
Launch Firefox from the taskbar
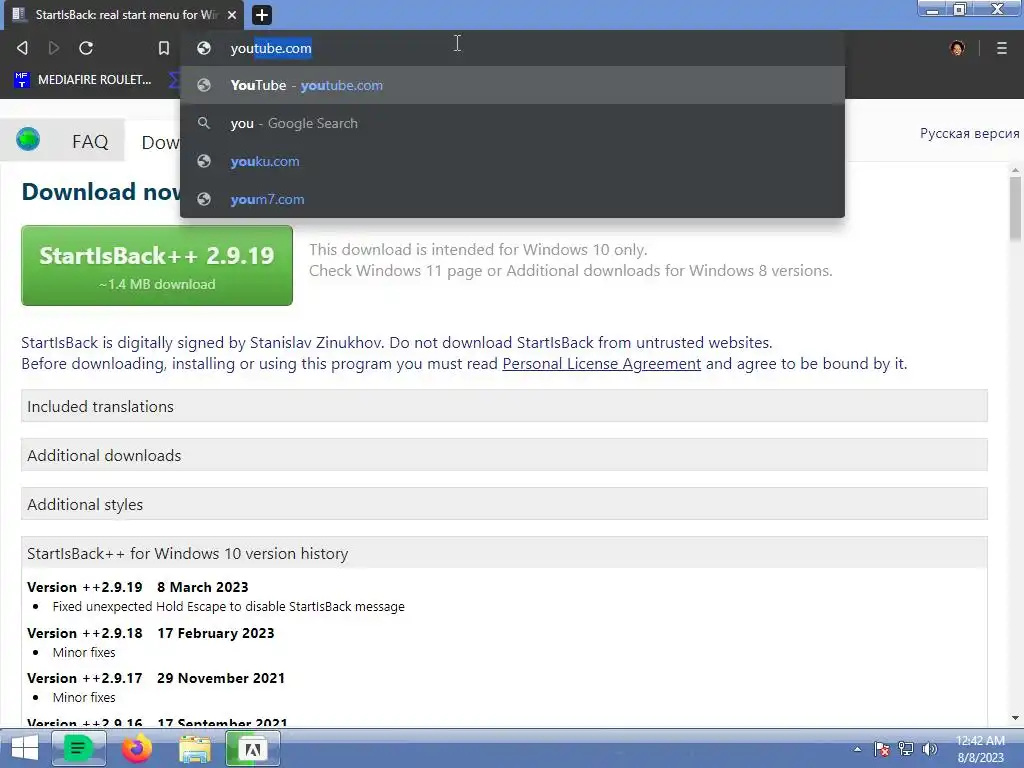click(x=136, y=748)
